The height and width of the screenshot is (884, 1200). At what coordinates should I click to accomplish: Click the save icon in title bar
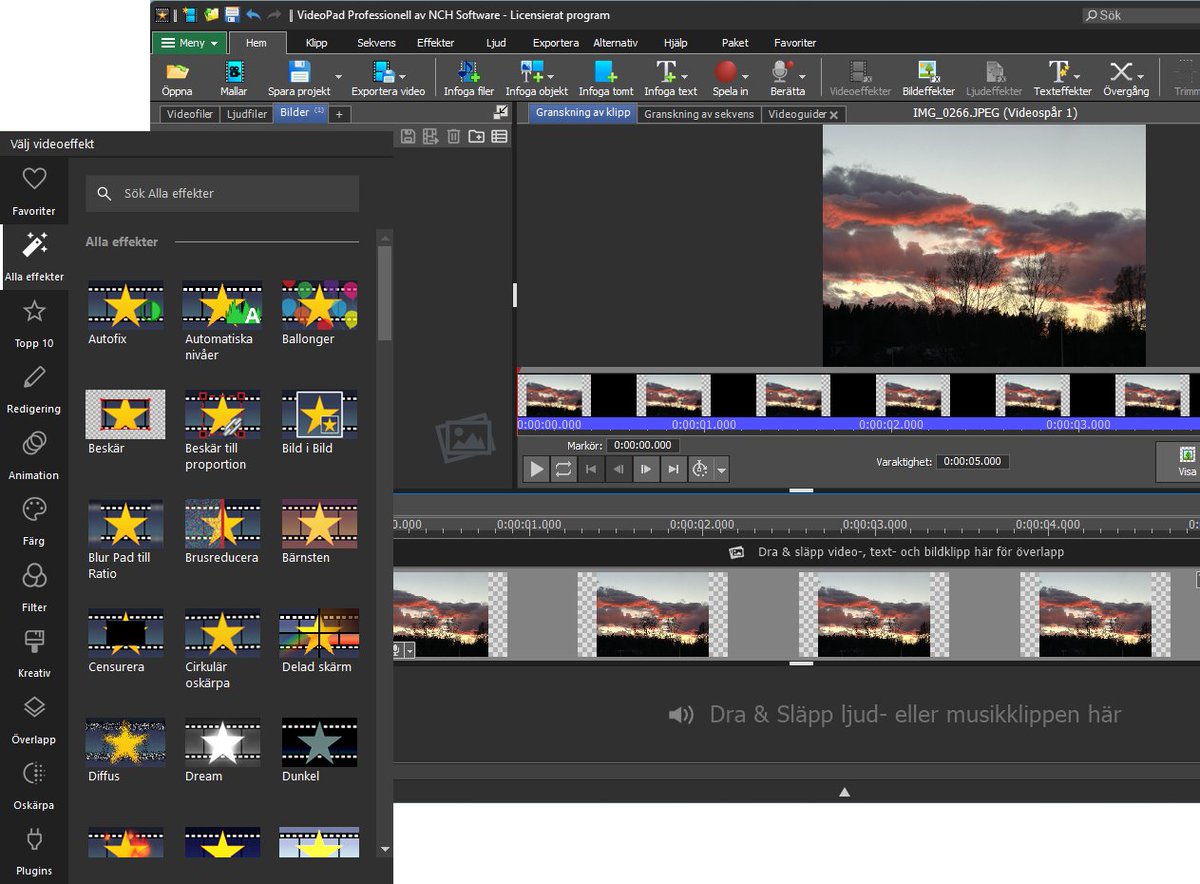pos(232,15)
